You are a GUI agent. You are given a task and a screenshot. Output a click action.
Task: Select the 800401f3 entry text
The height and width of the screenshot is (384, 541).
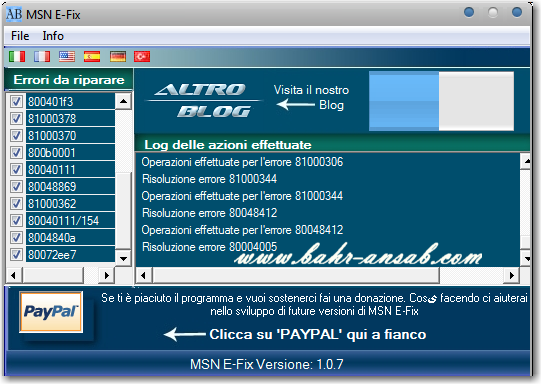pos(51,102)
